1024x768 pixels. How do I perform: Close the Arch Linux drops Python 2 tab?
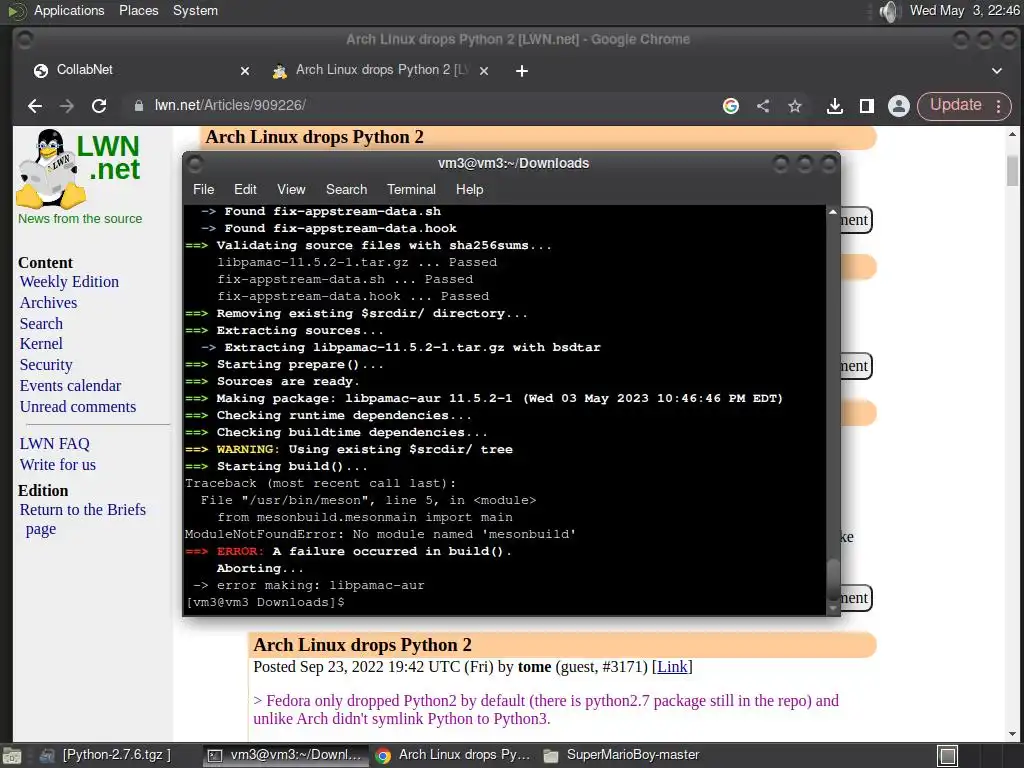(x=484, y=71)
